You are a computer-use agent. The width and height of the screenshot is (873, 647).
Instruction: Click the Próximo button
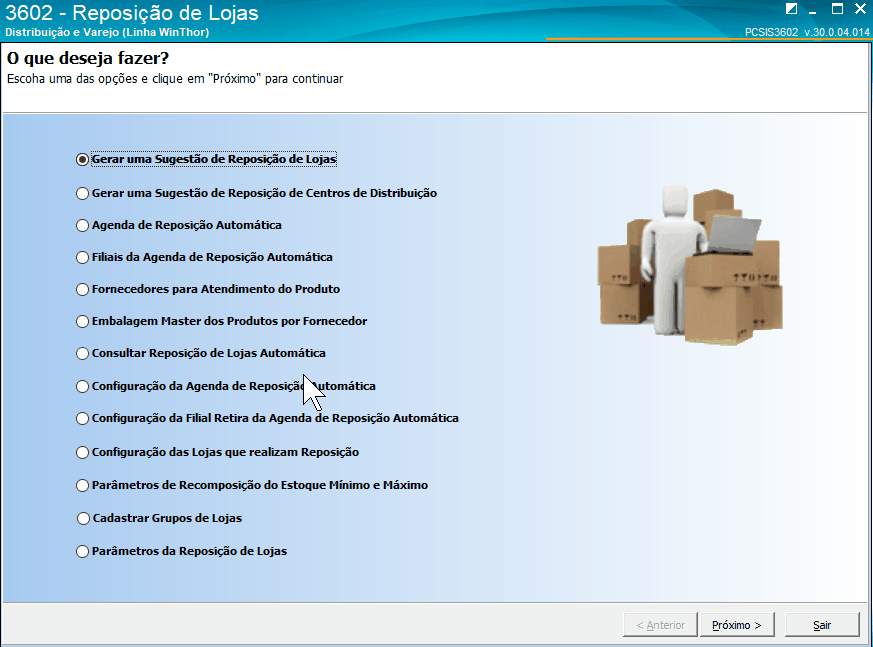[x=737, y=625]
